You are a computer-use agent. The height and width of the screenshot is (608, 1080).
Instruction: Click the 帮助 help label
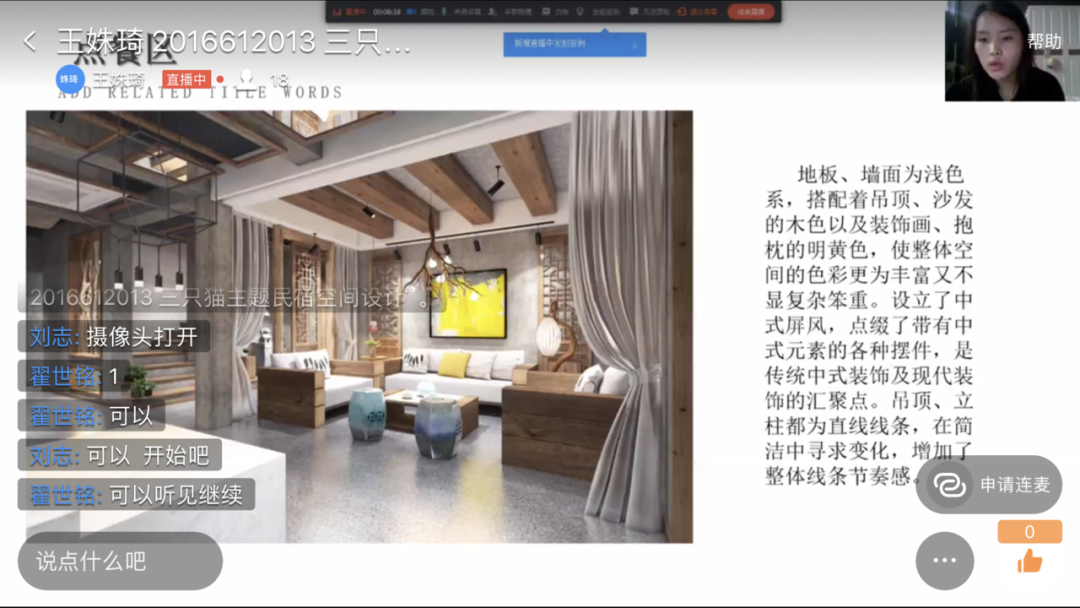(x=1043, y=41)
